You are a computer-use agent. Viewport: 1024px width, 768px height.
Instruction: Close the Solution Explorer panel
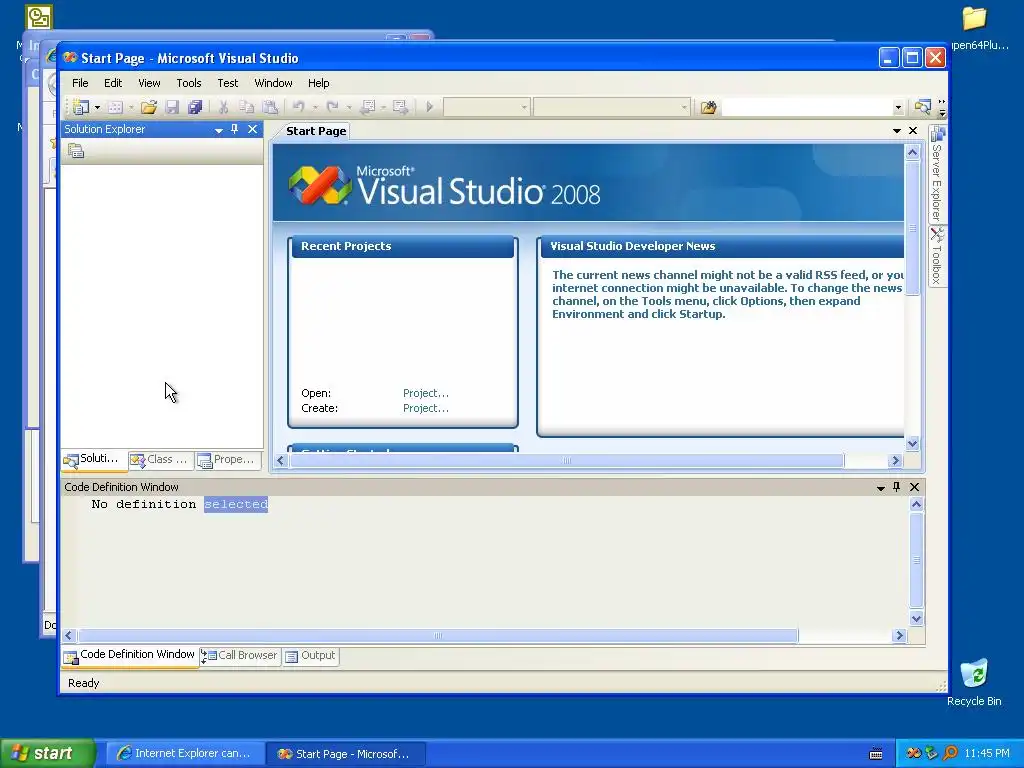[x=253, y=129]
